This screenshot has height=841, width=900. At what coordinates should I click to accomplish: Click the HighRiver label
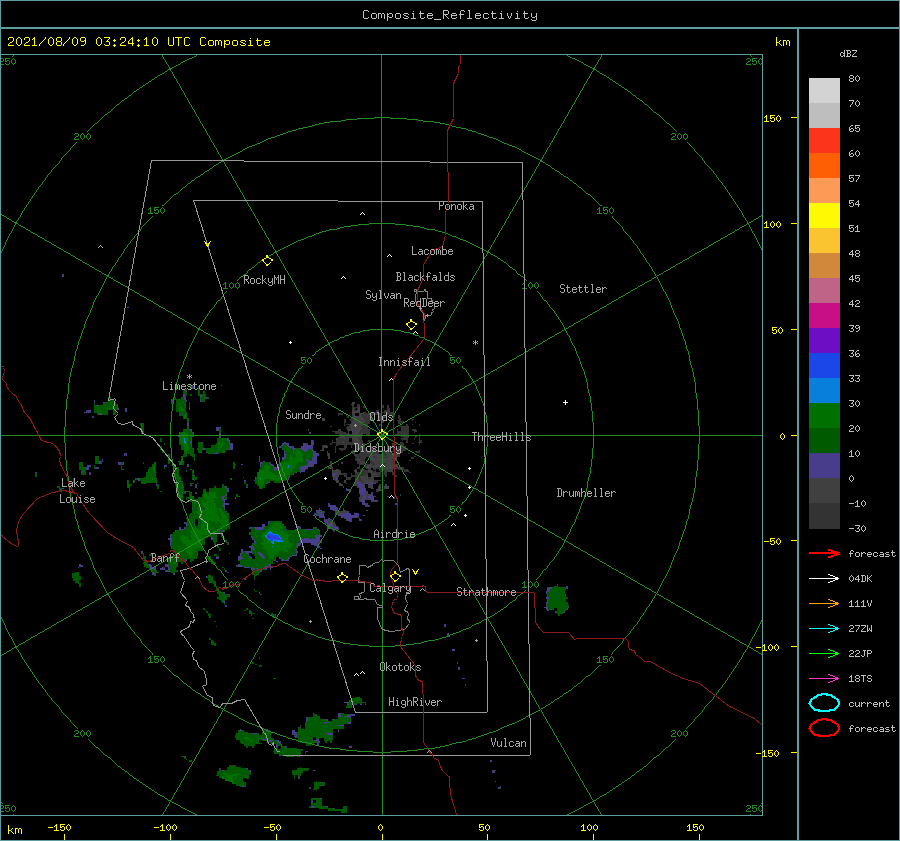point(415,703)
